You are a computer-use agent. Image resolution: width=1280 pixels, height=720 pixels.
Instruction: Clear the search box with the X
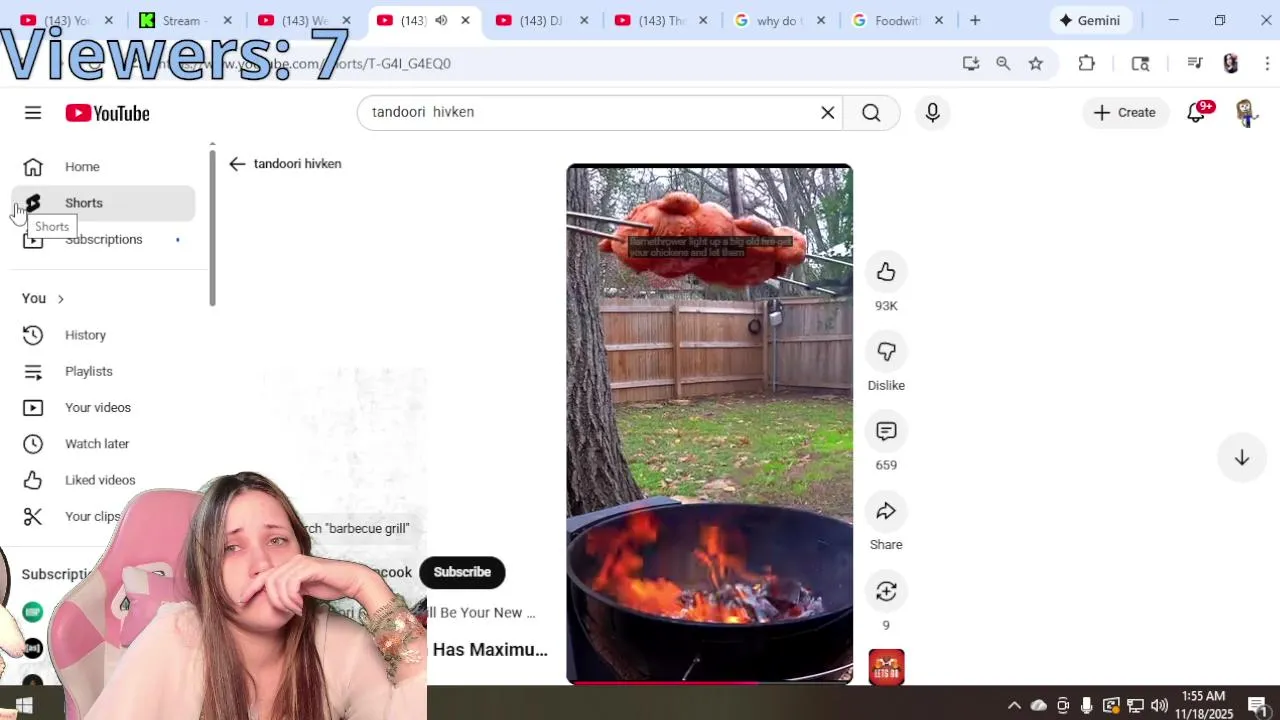tap(828, 113)
